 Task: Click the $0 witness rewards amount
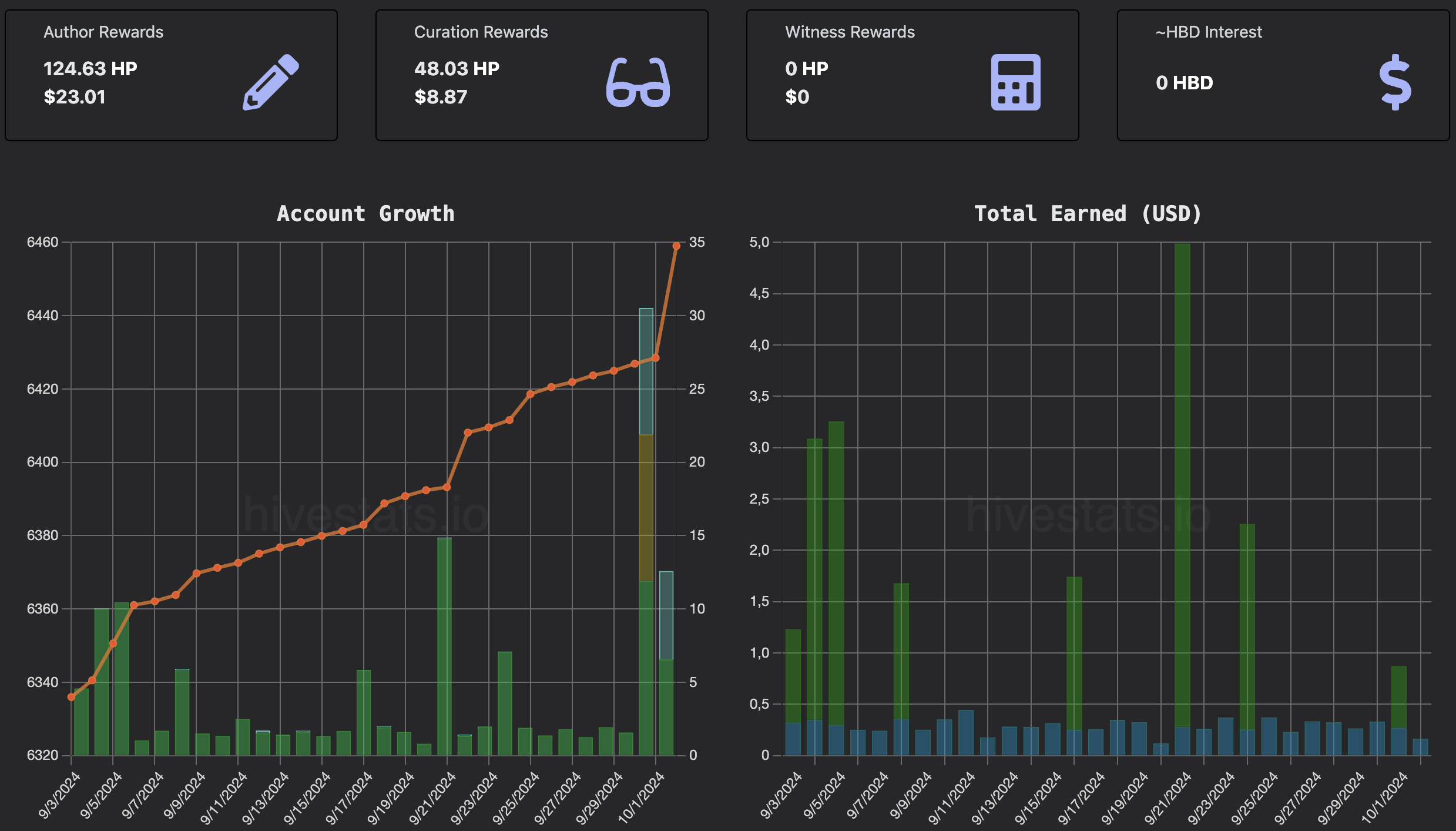coord(797,97)
